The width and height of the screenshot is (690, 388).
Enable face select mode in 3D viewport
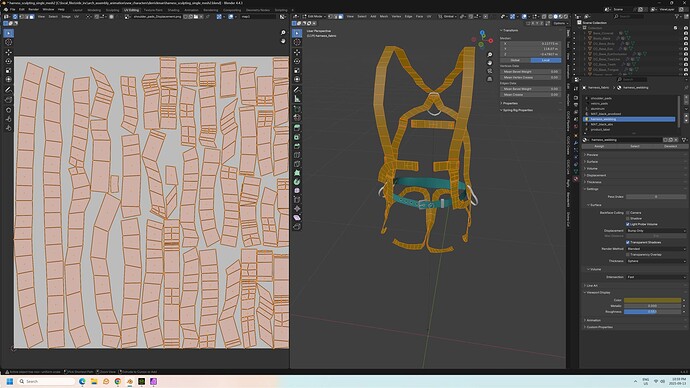pyautogui.click(x=340, y=16)
